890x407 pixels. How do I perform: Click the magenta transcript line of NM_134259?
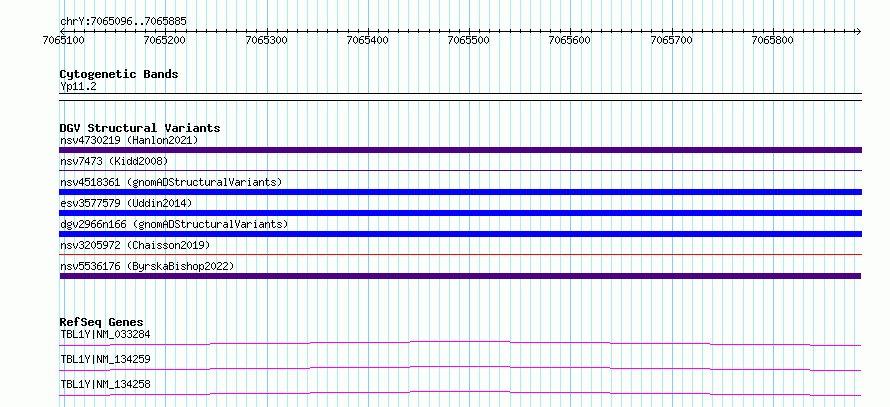tap(460, 368)
